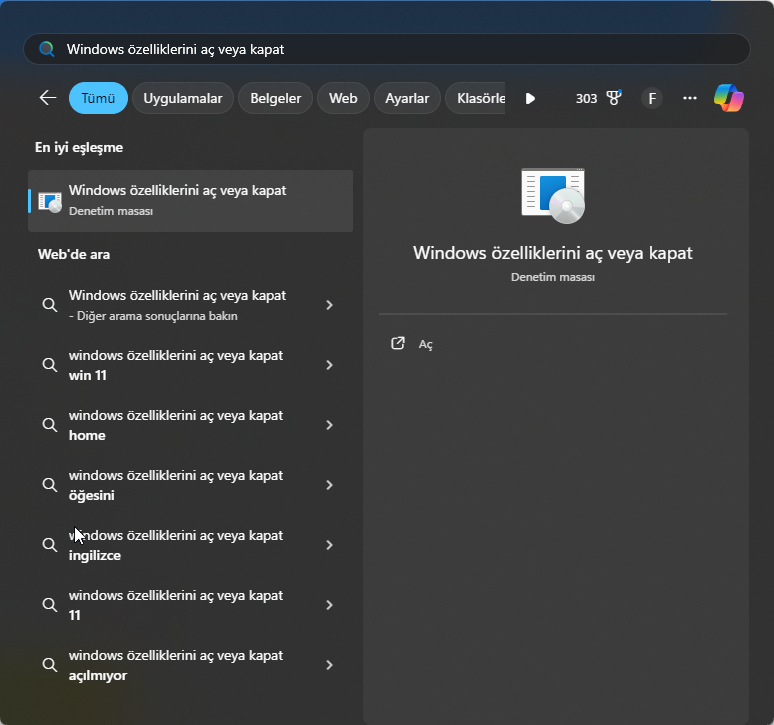Switch to the Klasörler tab
Screen dimensions: 774x725
pyautogui.click(x=475, y=98)
